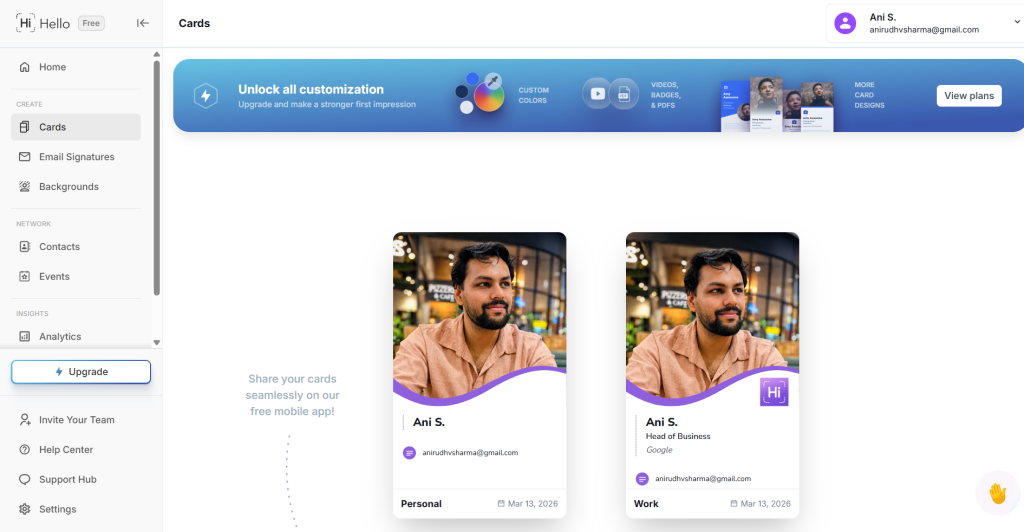Click the account email in the header
Screen dimensions: 1024x532
coord(924,30)
